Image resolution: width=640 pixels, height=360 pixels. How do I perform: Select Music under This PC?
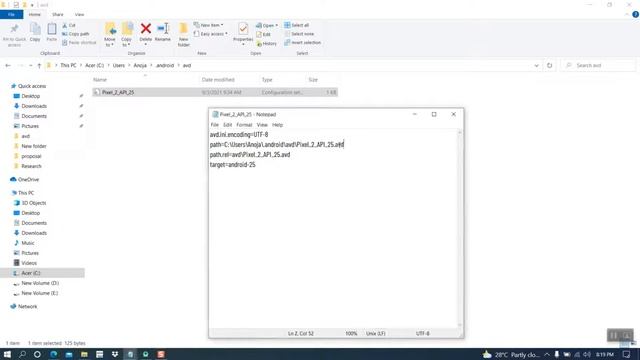point(28,243)
